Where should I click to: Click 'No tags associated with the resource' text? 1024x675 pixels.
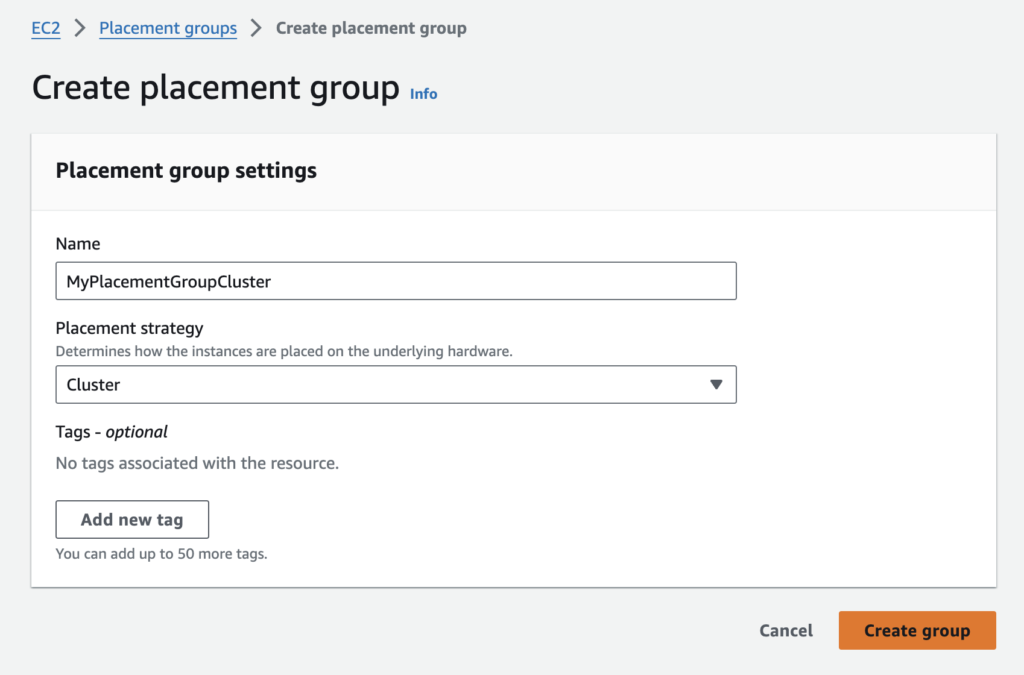197,463
